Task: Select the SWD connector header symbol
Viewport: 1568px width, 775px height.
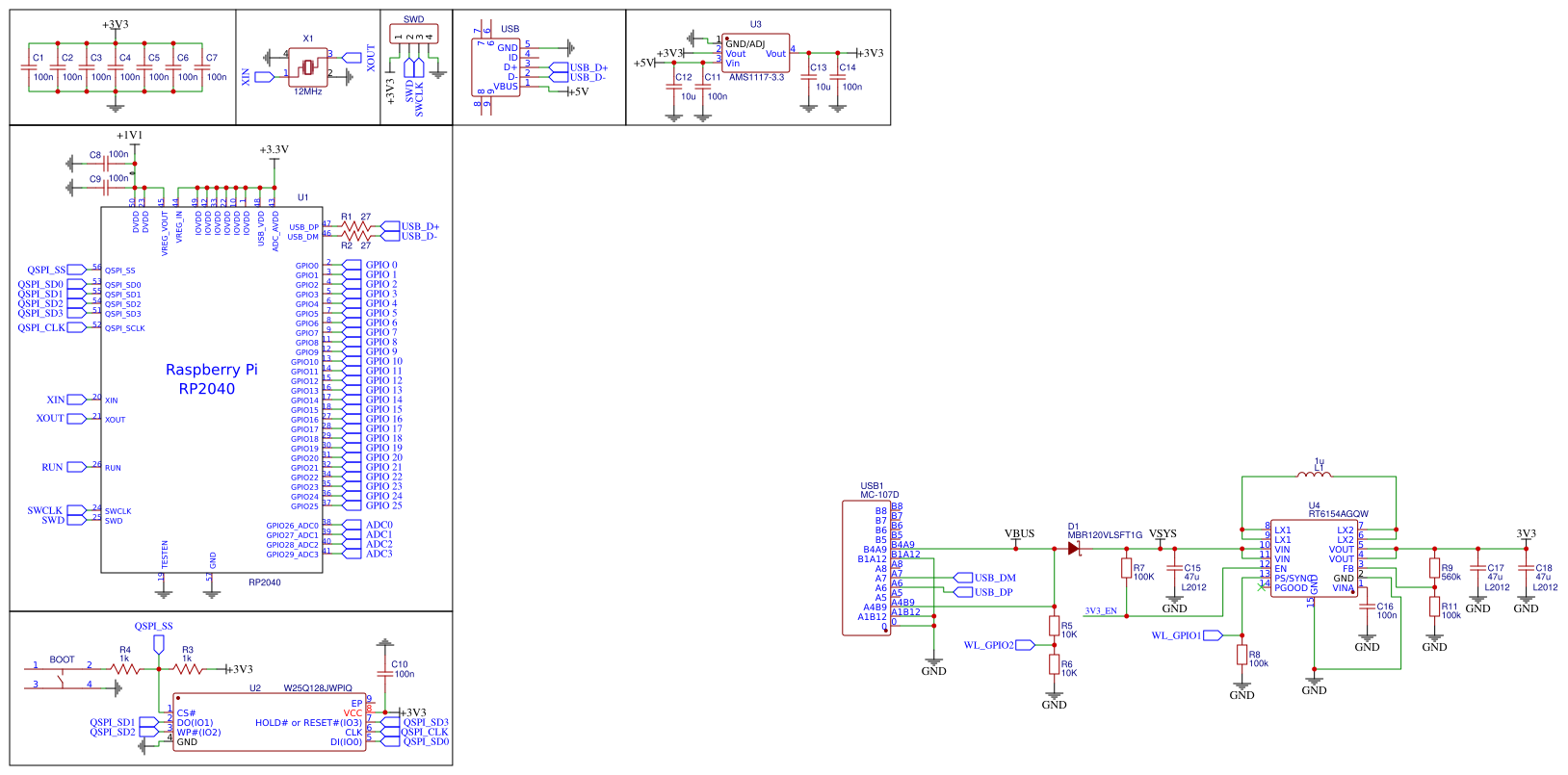Action: (413, 36)
